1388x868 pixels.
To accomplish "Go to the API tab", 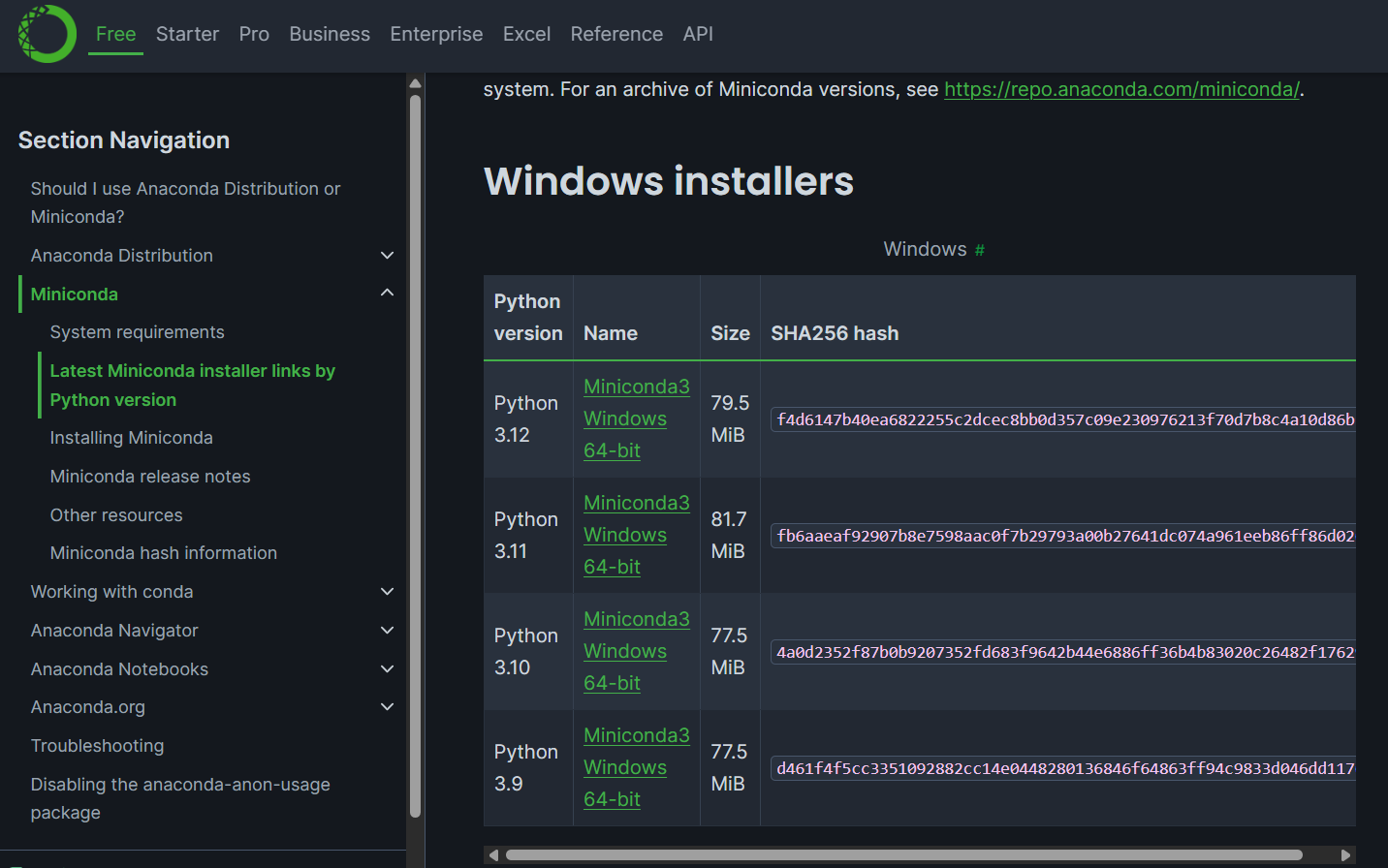I will [x=698, y=34].
